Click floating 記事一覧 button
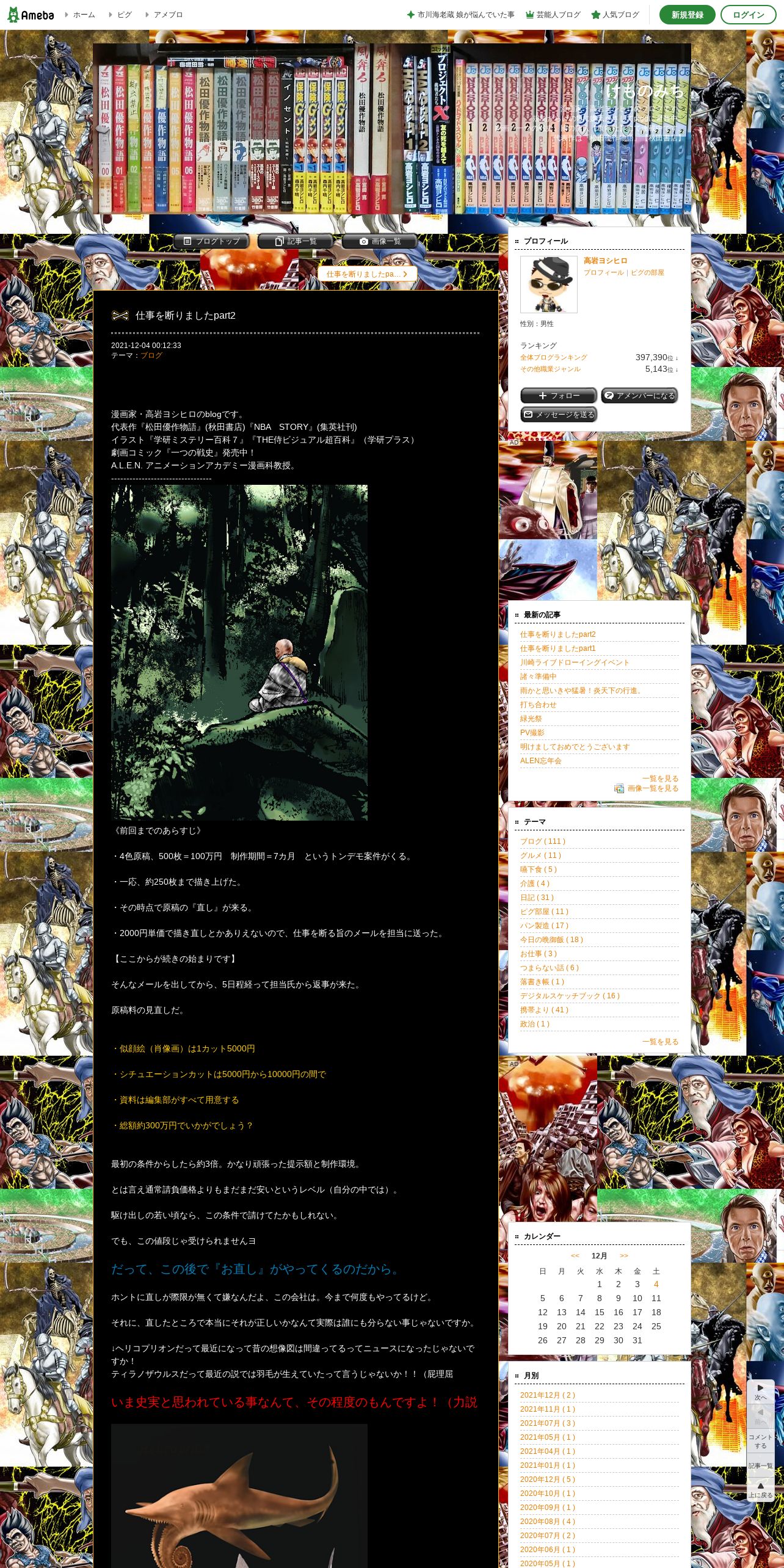 760,1465
